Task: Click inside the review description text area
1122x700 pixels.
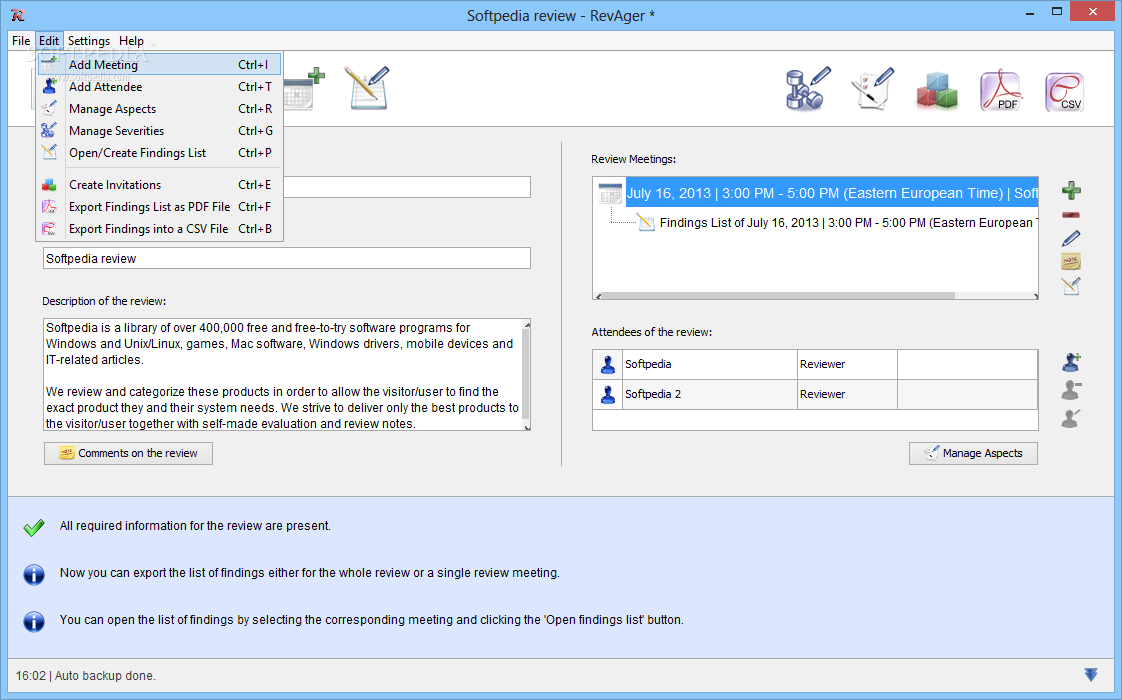Action: coord(283,375)
